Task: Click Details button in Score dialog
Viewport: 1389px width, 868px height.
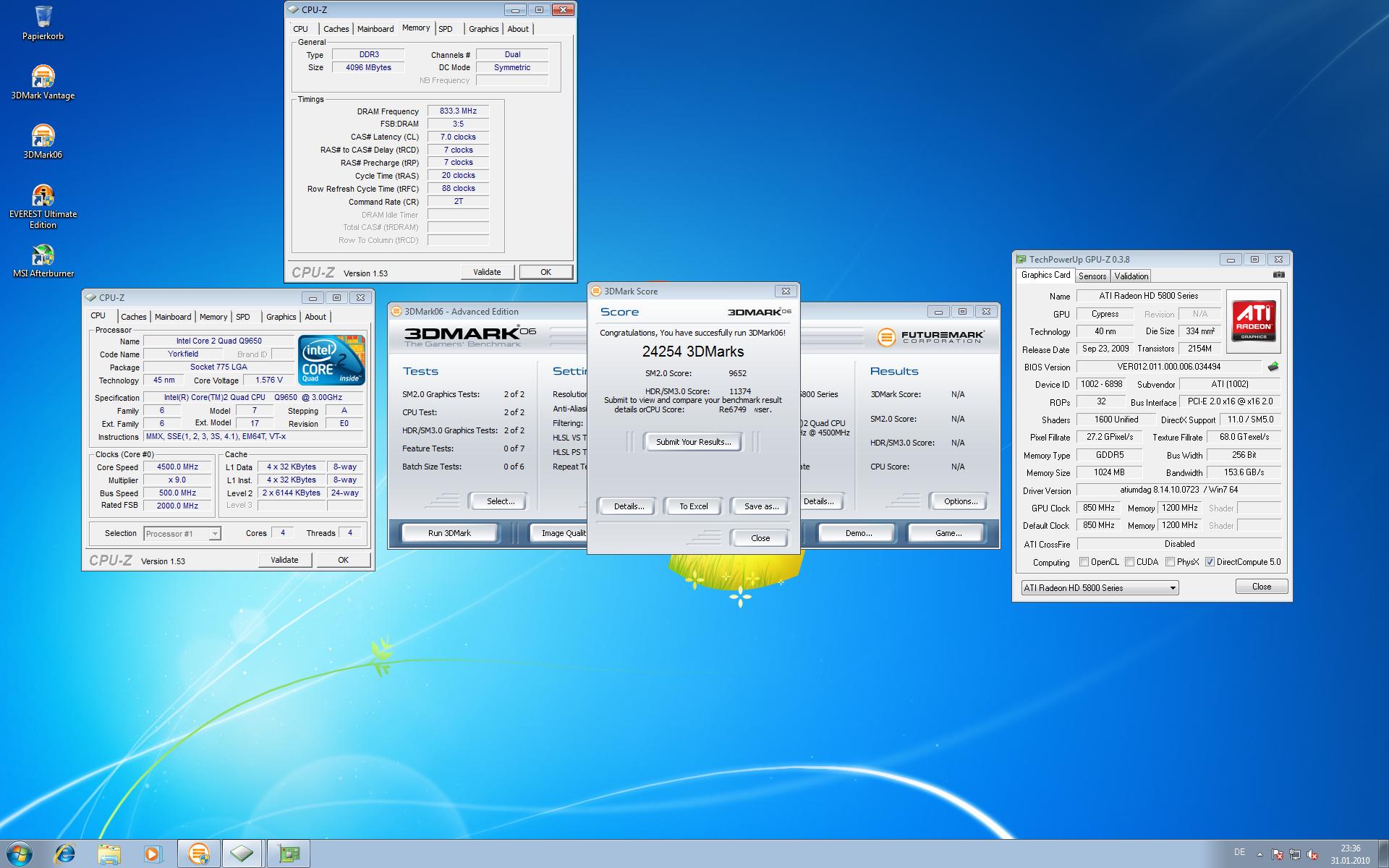Action: coord(629,506)
